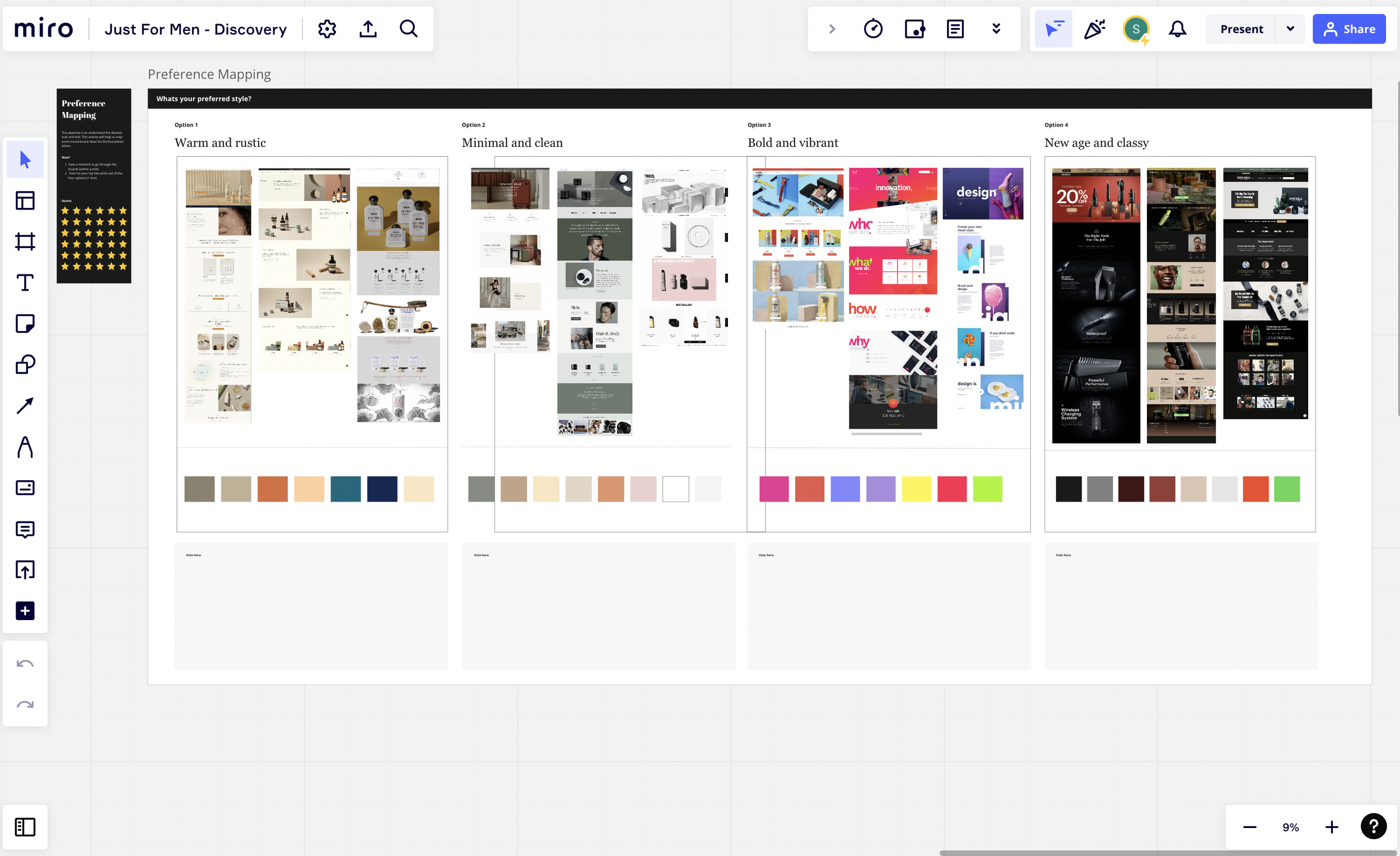Expand more apps double chevron
1400x856 pixels.
[x=996, y=29]
